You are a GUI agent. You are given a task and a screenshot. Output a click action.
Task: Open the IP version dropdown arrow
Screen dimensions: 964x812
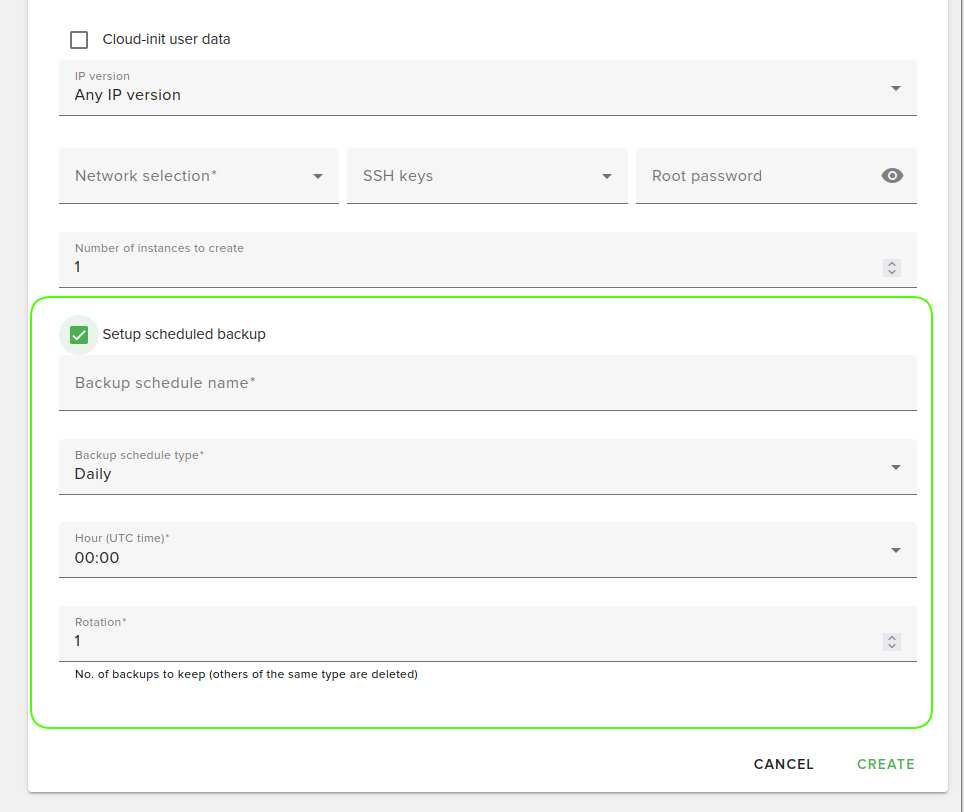pyautogui.click(x=895, y=88)
